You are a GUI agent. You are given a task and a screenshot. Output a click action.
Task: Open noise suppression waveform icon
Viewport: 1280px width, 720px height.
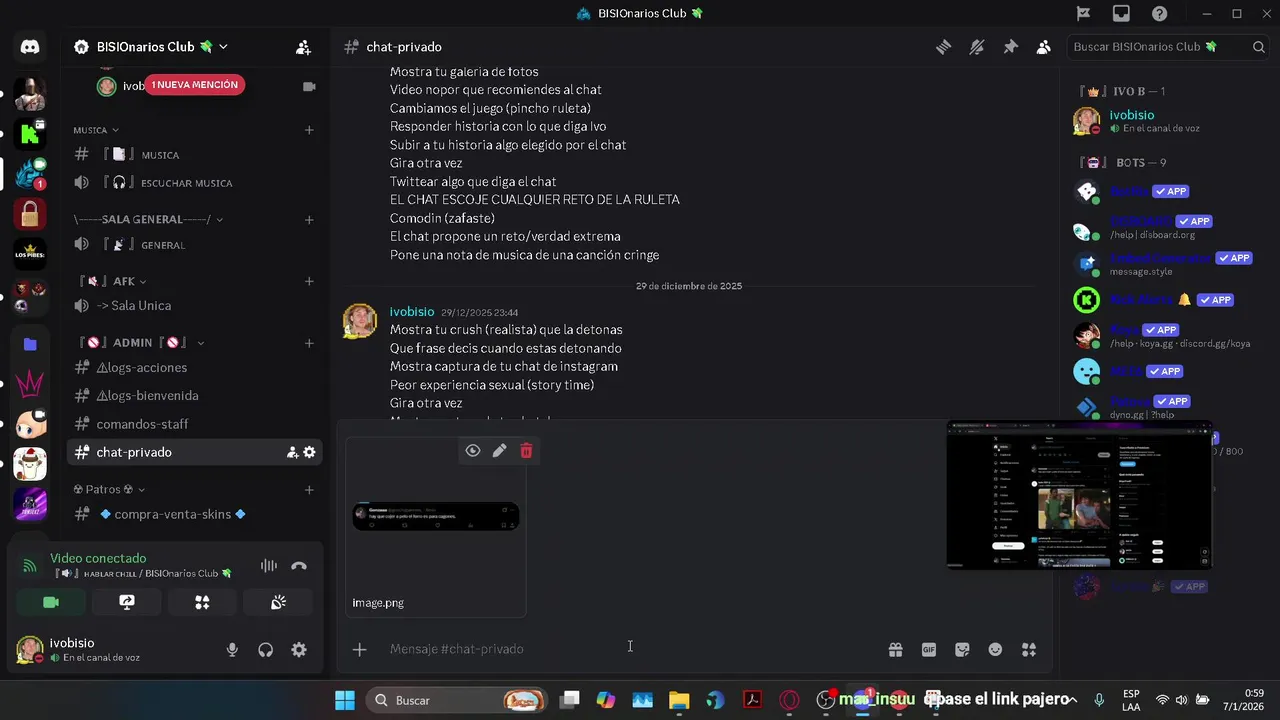268,566
